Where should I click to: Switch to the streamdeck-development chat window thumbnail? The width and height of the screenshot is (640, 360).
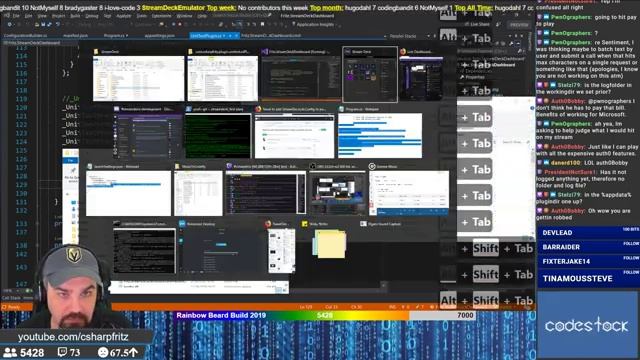coord(147,136)
